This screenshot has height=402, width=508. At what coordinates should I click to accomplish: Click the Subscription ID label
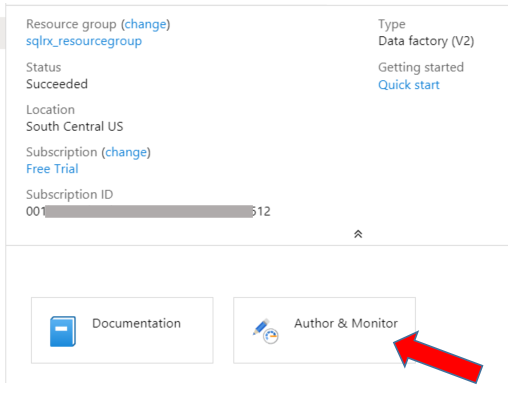pos(70,194)
